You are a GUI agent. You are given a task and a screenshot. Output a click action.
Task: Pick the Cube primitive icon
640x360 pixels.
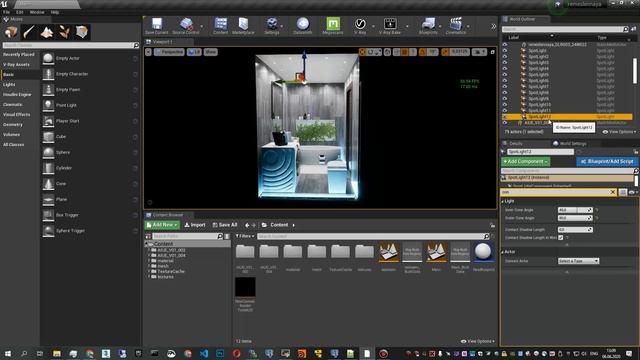click(x=48, y=137)
